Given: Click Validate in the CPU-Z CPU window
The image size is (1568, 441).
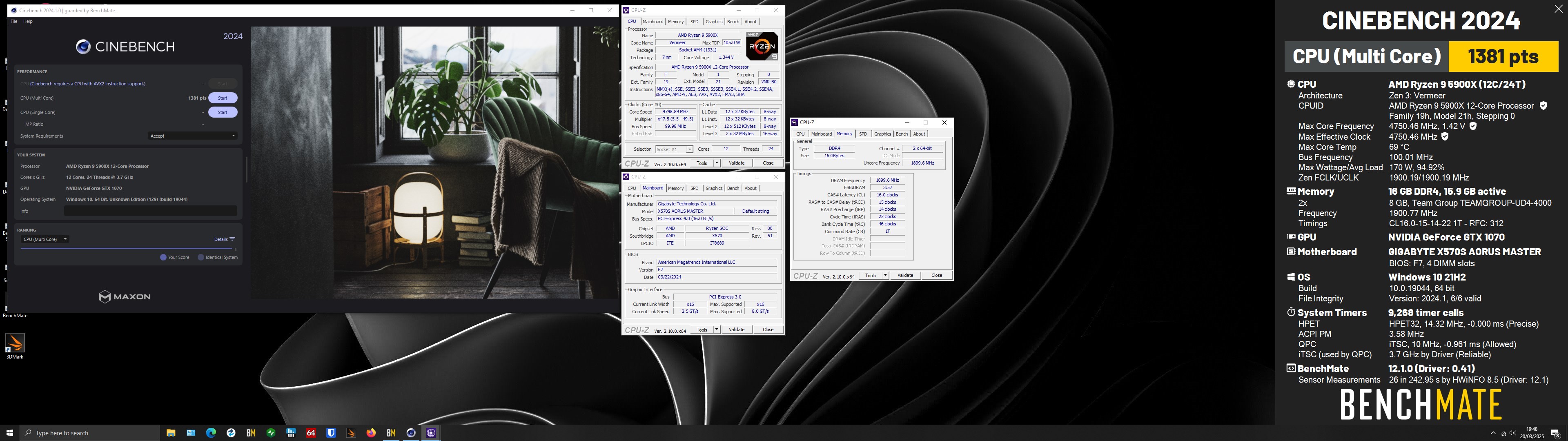Looking at the screenshot, I should pyautogui.click(x=737, y=163).
